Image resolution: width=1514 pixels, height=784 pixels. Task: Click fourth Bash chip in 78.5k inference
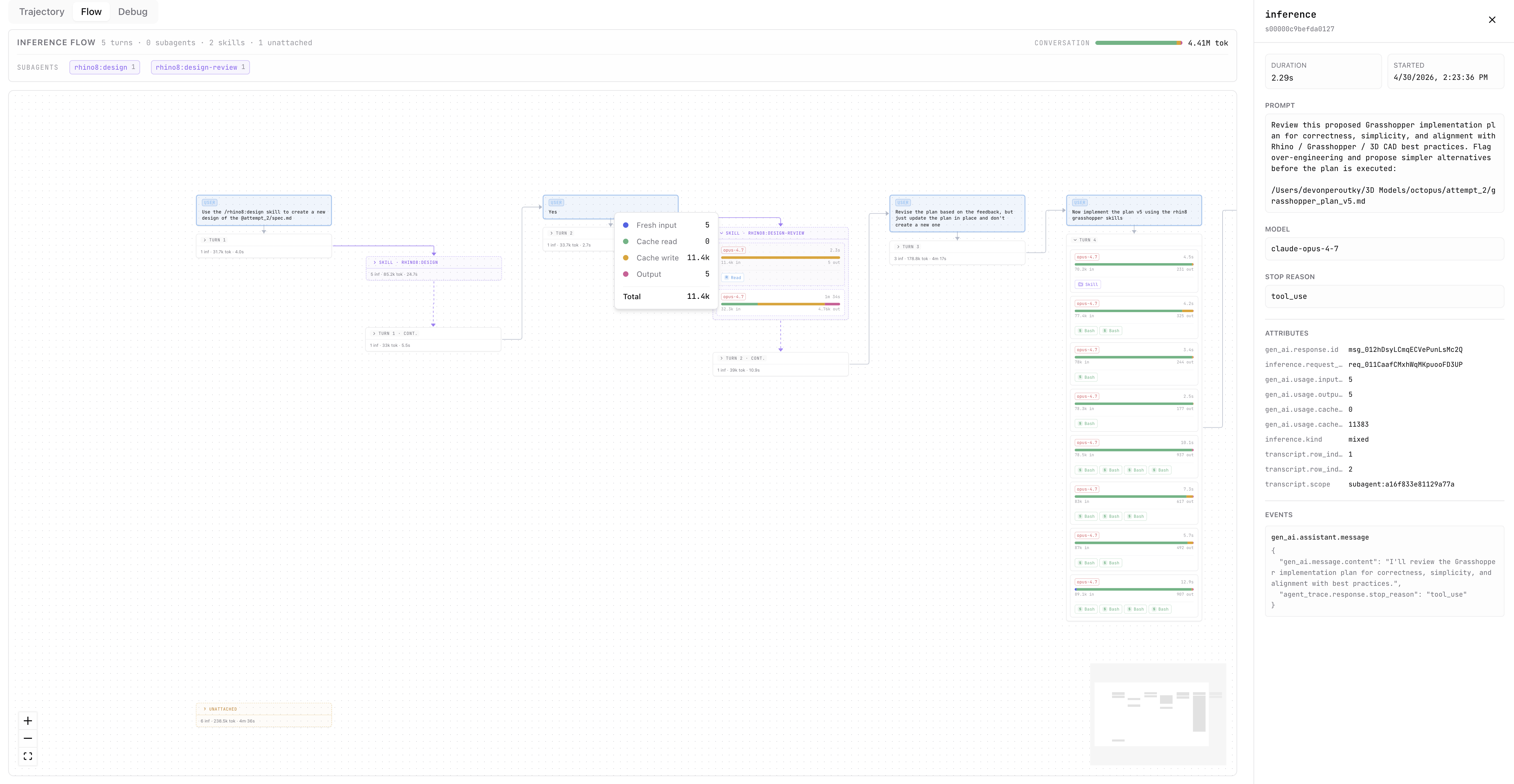[x=1160, y=470]
